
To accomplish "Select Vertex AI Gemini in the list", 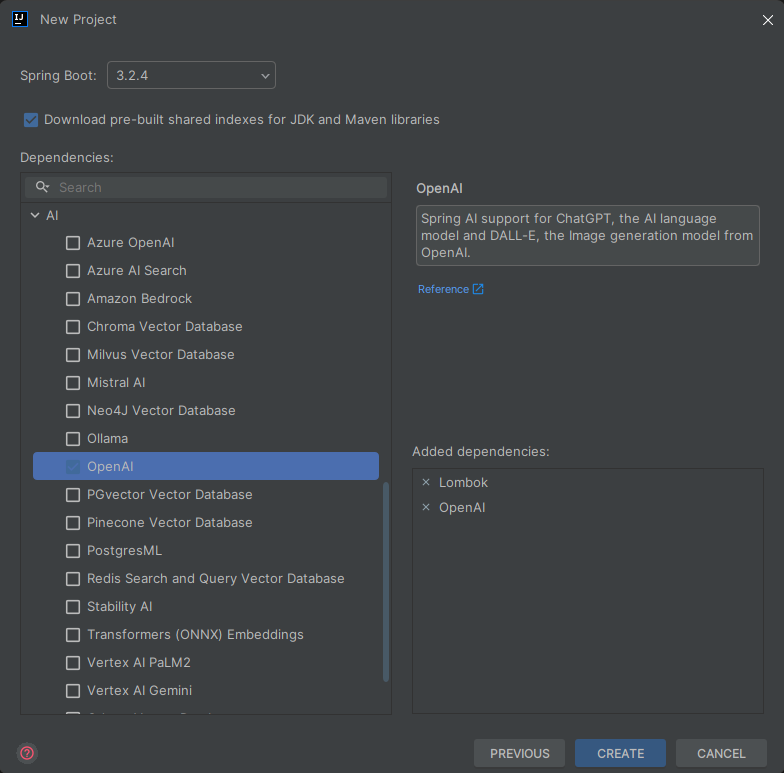I will [x=139, y=690].
